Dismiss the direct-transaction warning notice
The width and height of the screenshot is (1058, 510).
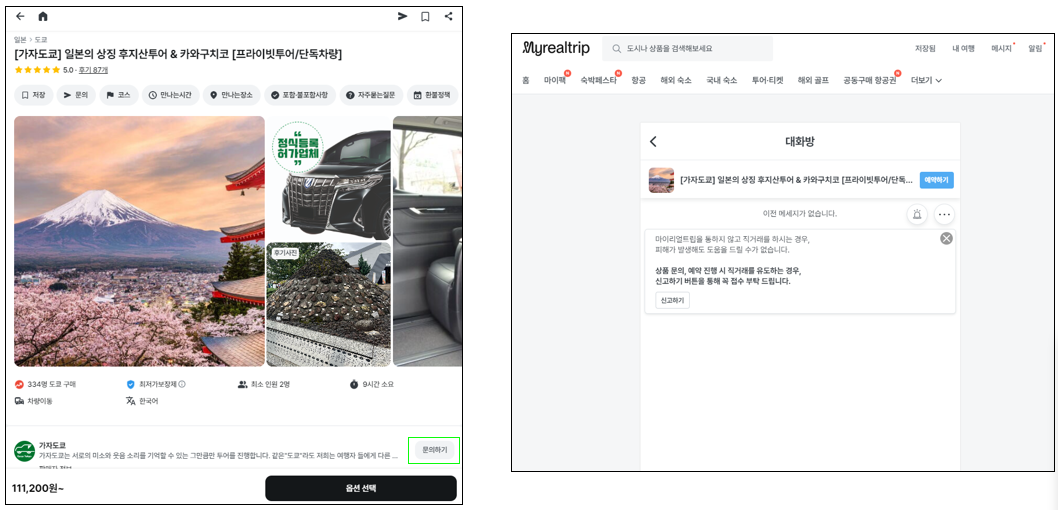[x=946, y=238]
